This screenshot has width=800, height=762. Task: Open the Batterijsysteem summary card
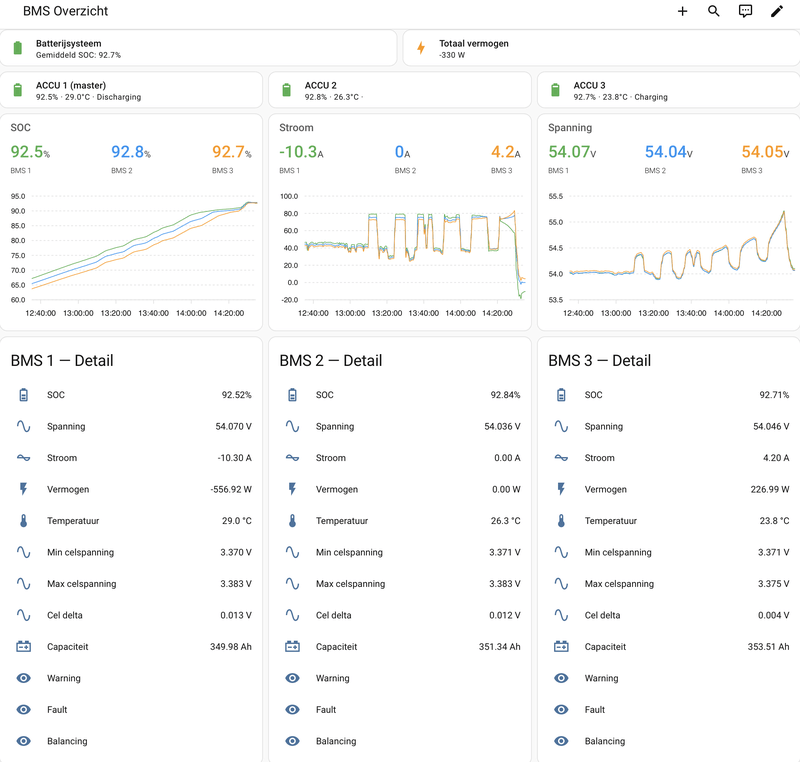click(198, 48)
